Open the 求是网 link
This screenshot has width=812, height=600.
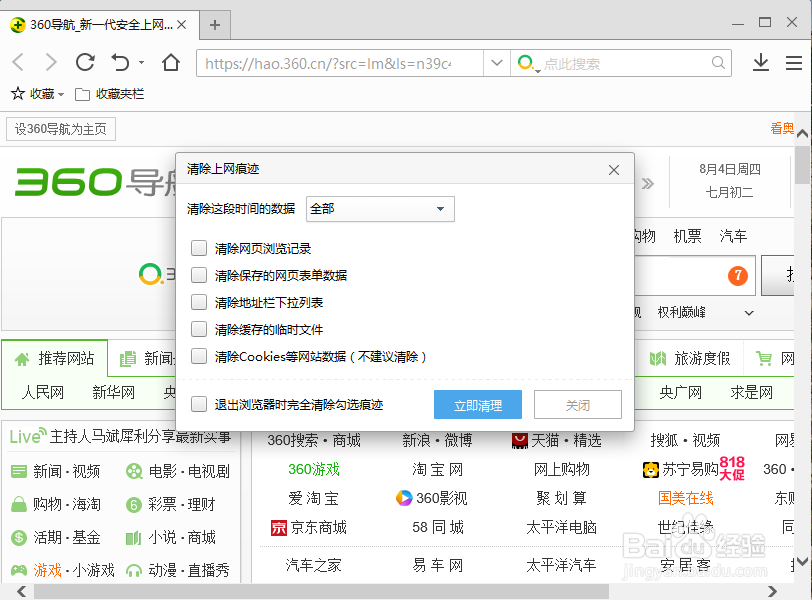click(751, 392)
